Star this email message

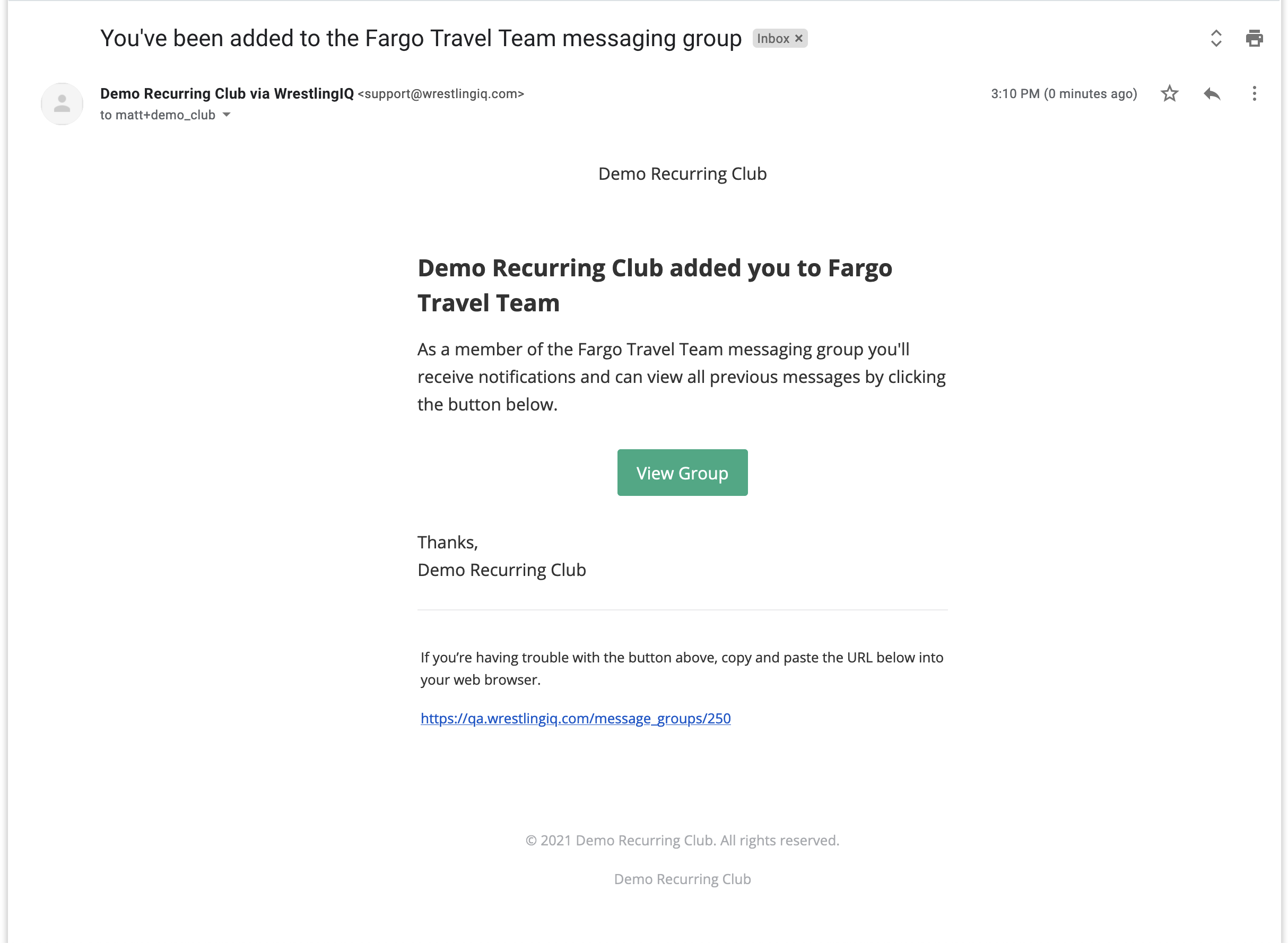[1169, 94]
